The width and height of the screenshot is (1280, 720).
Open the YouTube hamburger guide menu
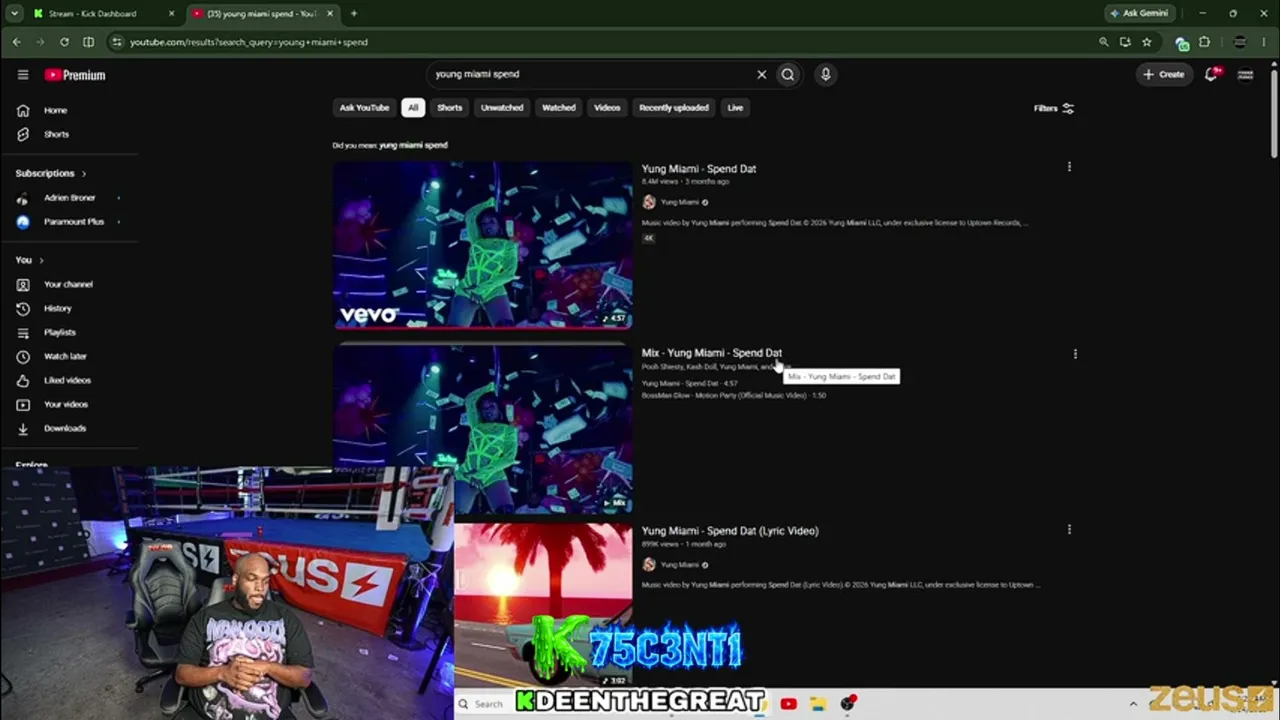tap(23, 75)
